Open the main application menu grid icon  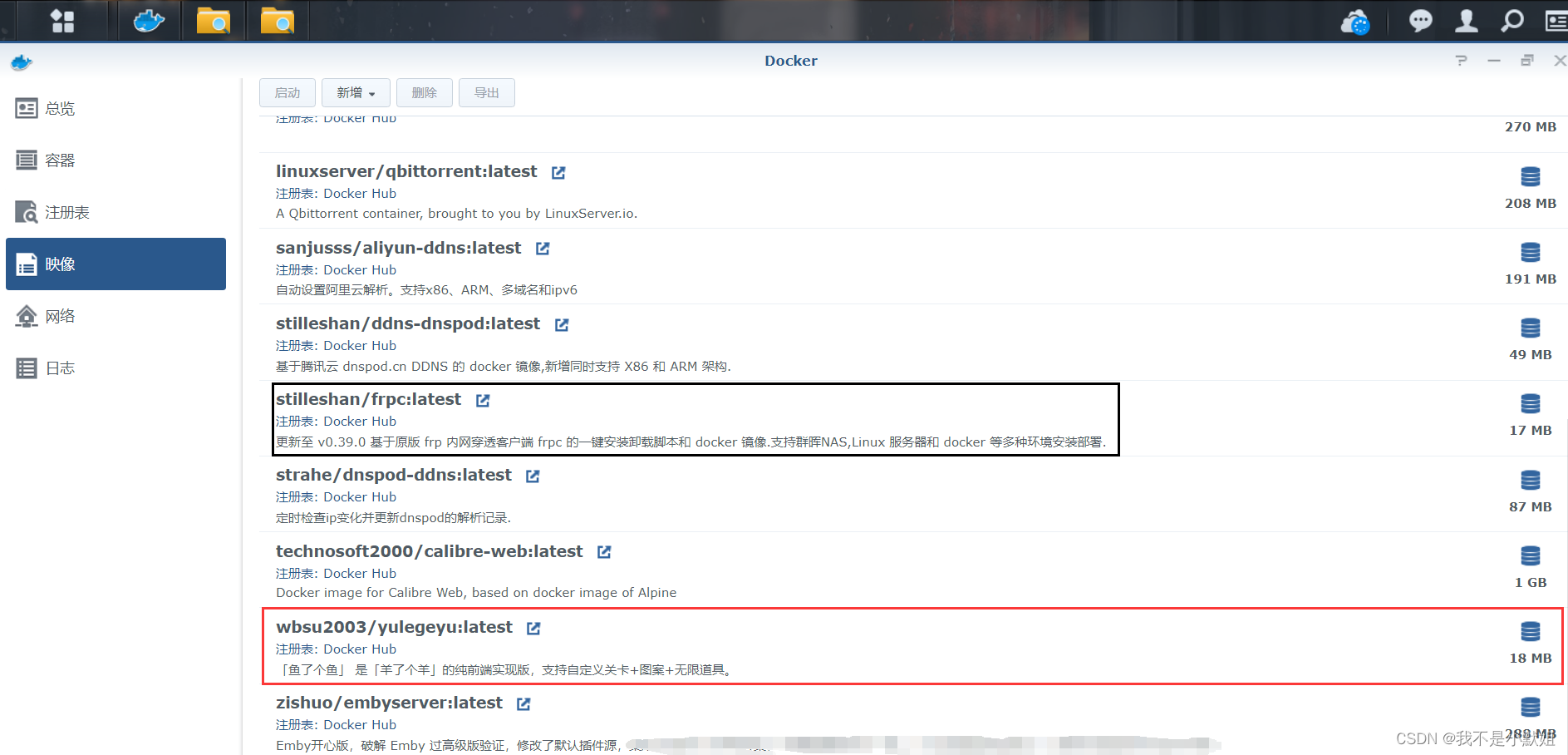pos(62,21)
